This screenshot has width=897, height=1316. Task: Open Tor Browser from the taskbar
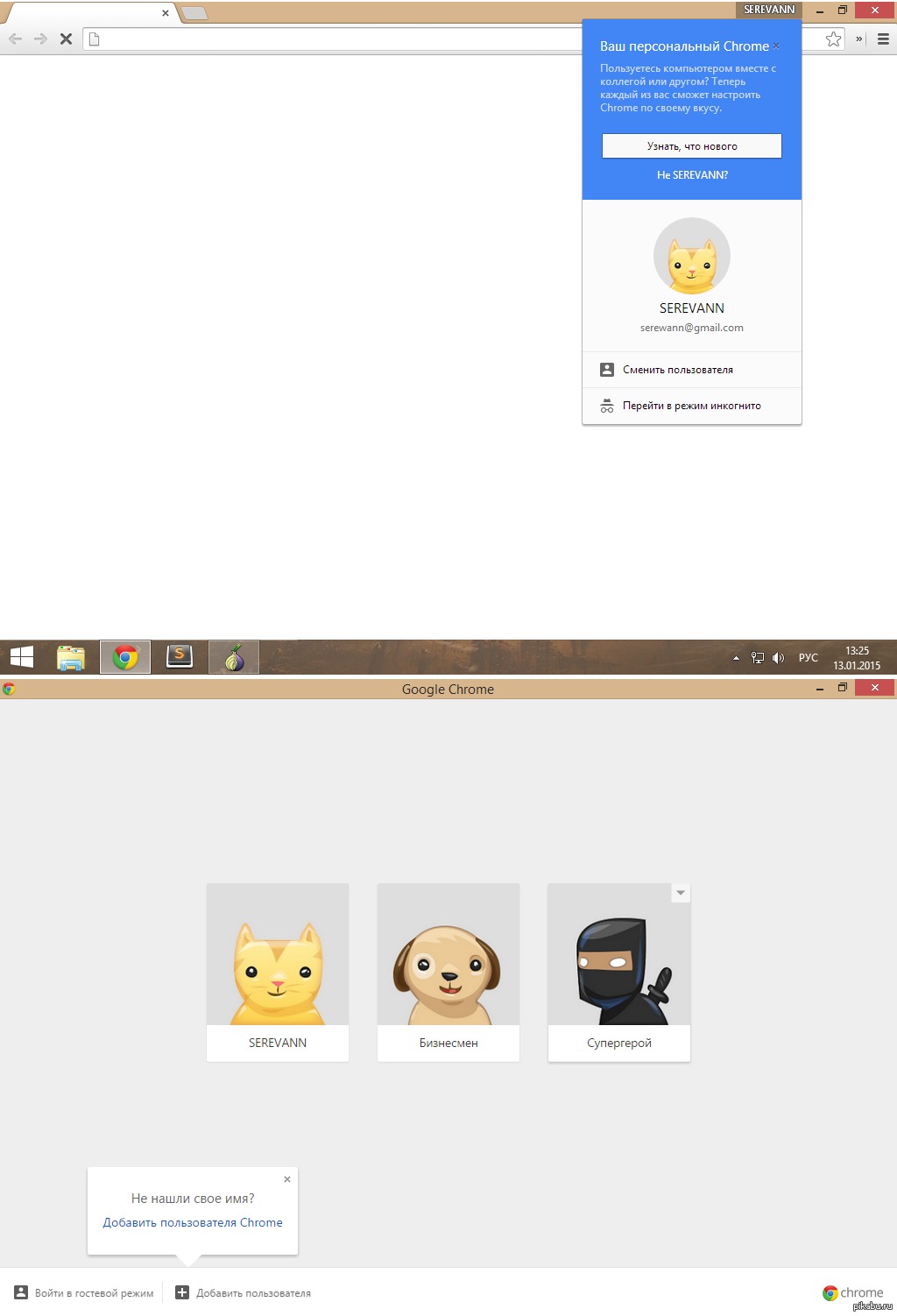pos(234,657)
